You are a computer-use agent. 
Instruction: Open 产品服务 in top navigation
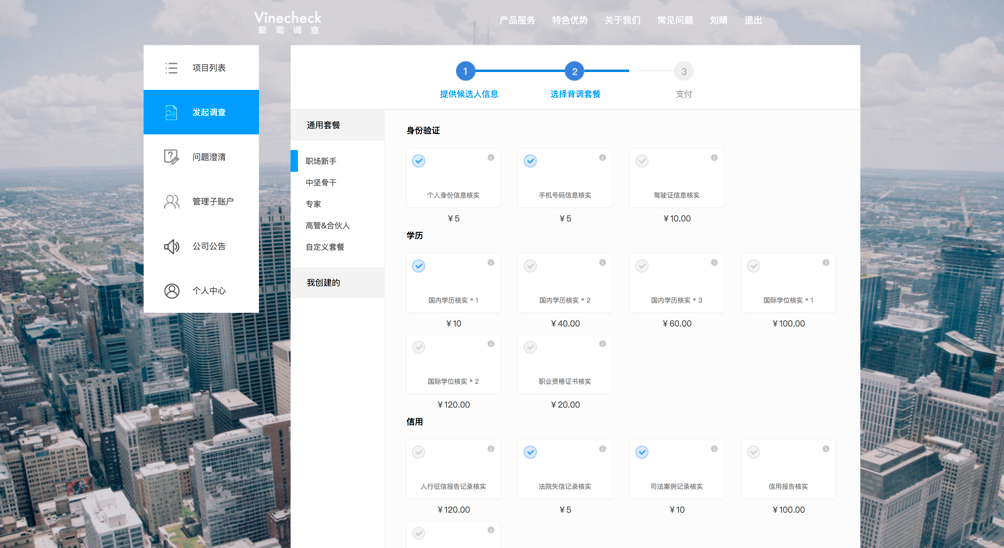click(517, 21)
